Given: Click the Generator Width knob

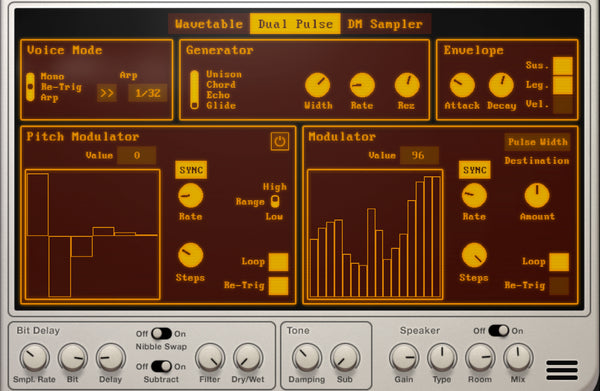Looking at the screenshot, I should coord(318,85).
